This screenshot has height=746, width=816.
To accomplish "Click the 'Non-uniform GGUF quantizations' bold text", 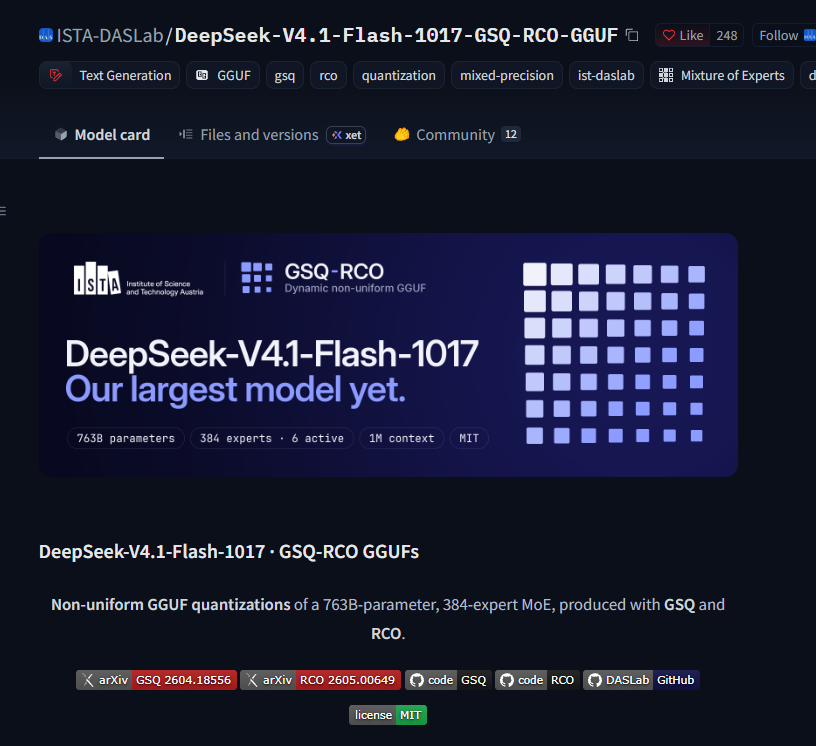I will 171,604.
